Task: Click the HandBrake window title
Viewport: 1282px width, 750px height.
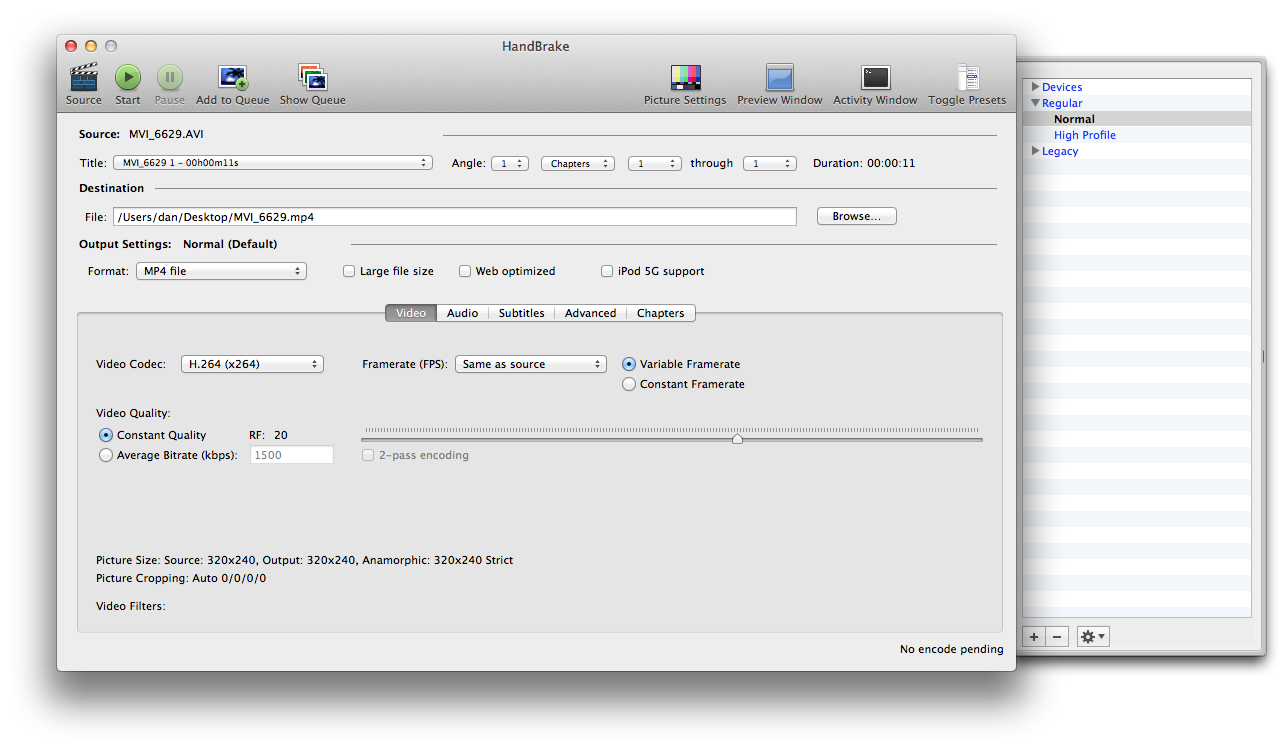Action: [x=536, y=46]
